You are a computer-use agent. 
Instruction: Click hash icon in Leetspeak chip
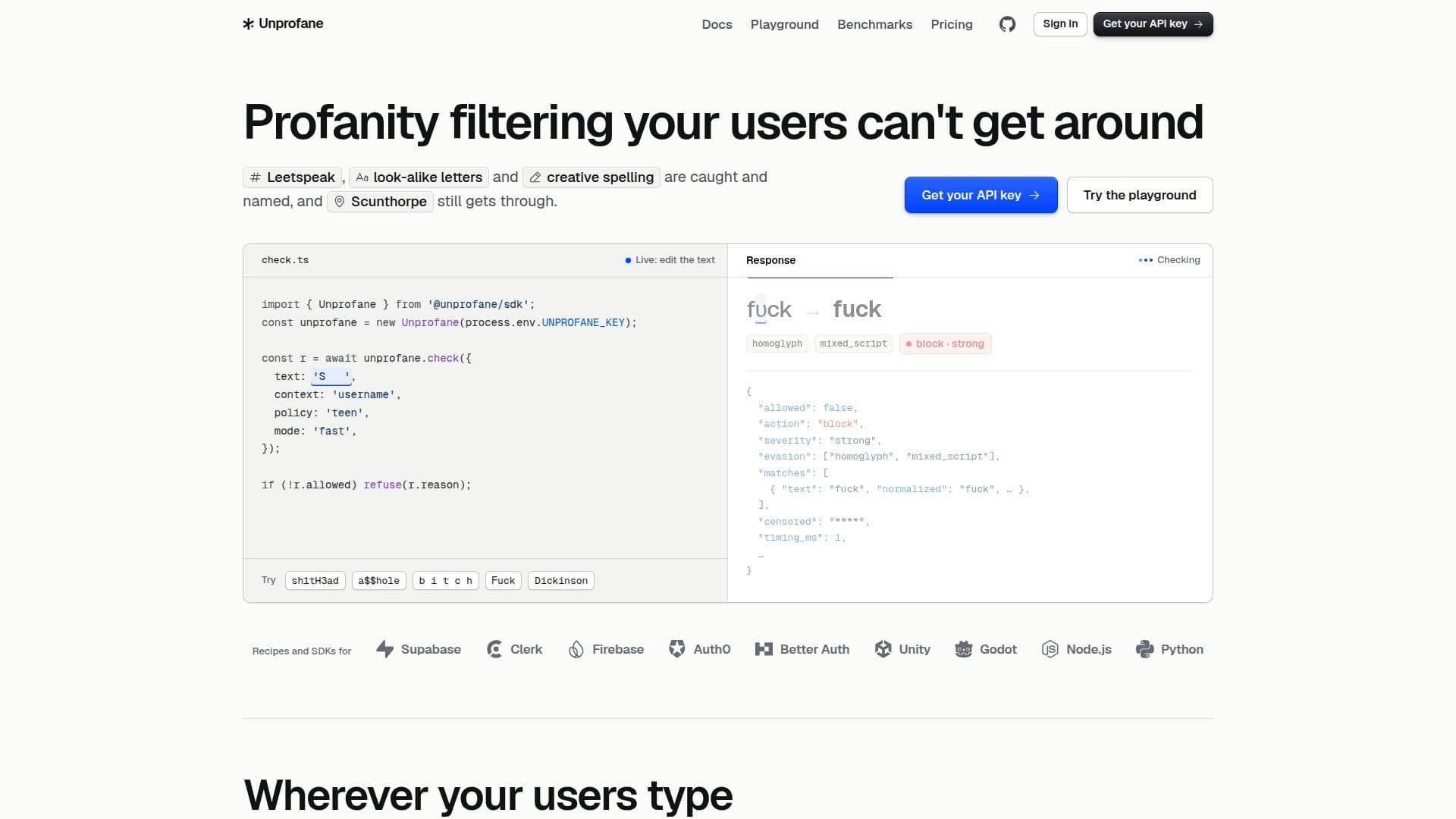(x=256, y=177)
